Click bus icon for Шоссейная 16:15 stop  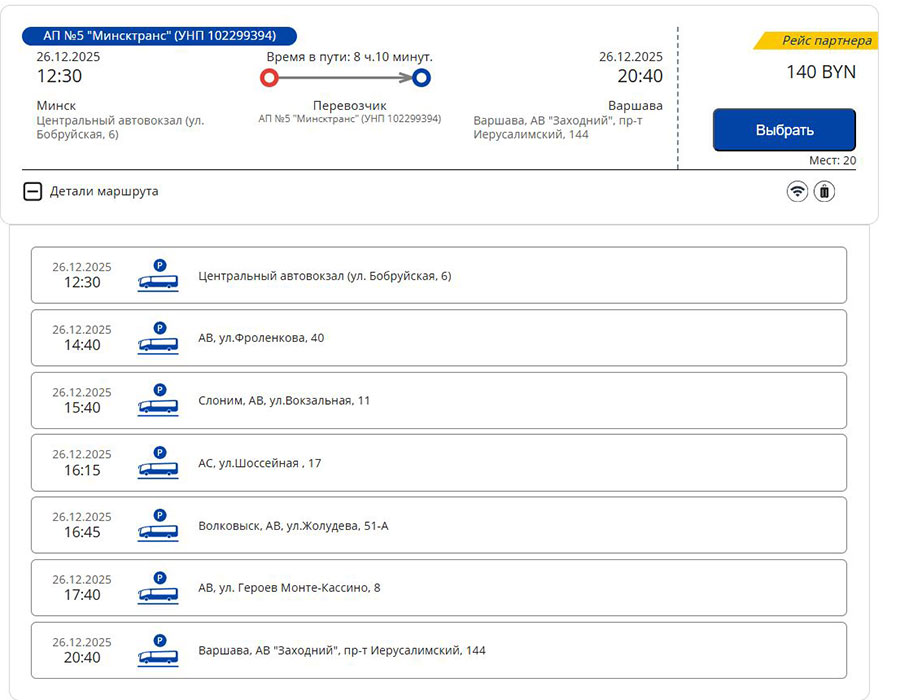coord(158,463)
